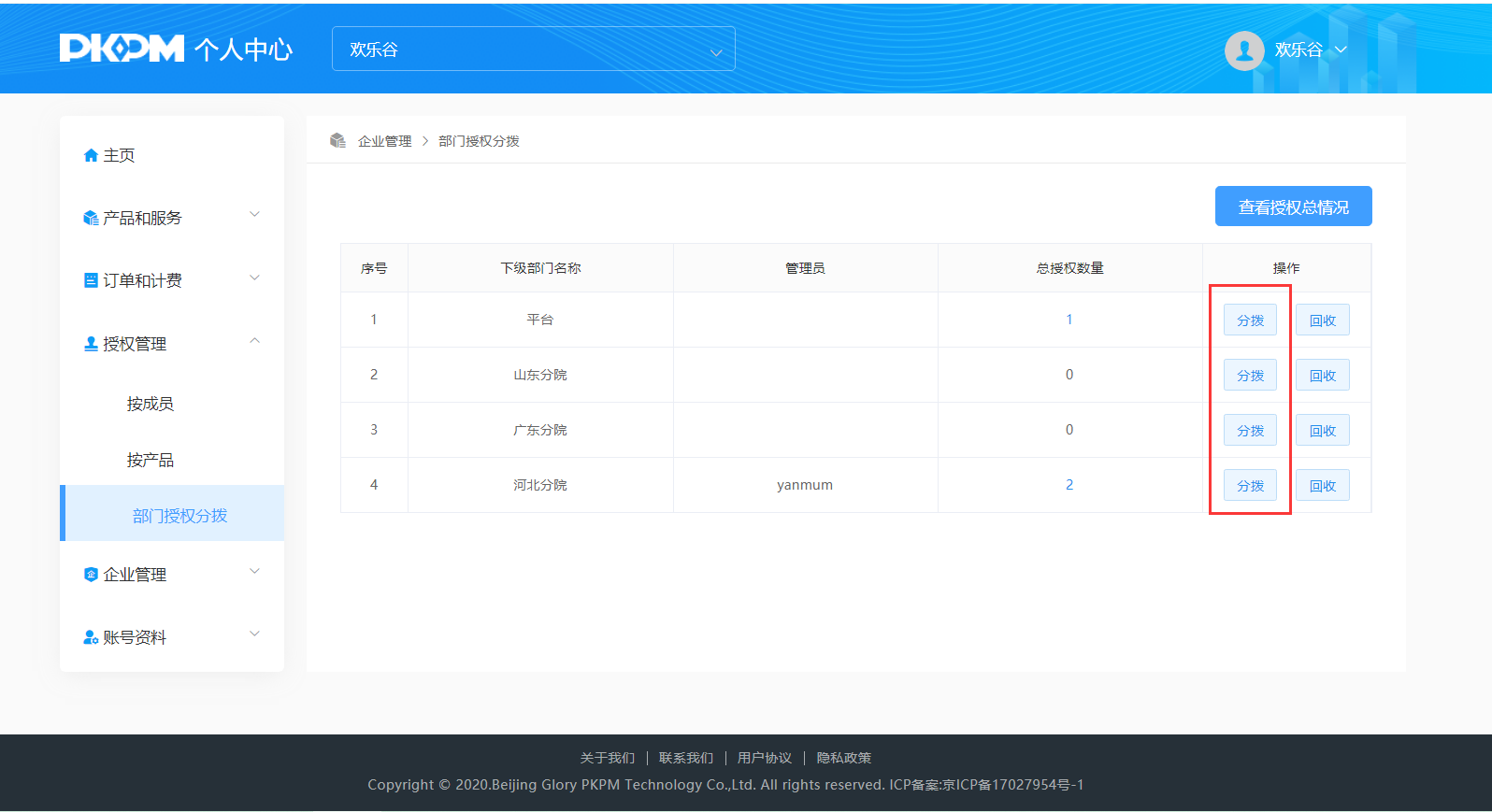This screenshot has height=812, width=1492.
Task: Click the home icon beside 主页
Action: tap(91, 156)
